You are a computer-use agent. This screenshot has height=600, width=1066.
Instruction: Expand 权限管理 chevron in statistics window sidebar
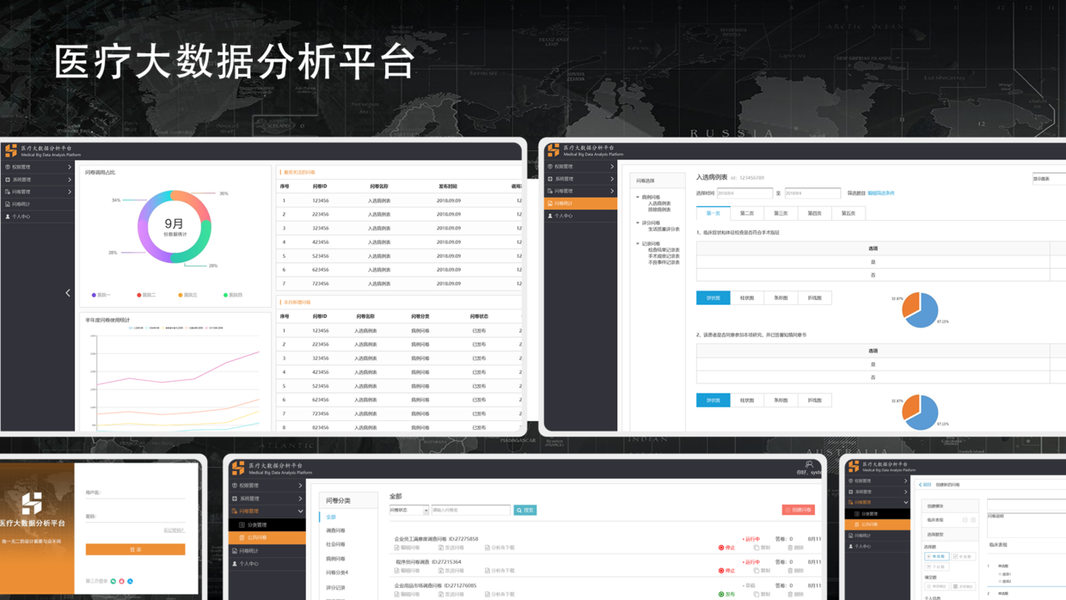tap(612, 166)
